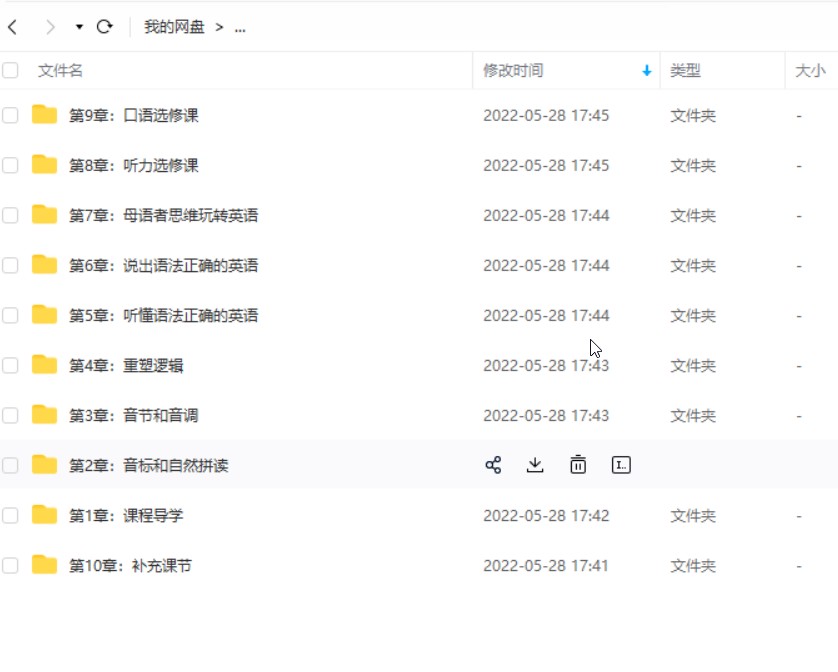Open folder name 第9章：口语选修课
The image size is (838, 672).
134,115
